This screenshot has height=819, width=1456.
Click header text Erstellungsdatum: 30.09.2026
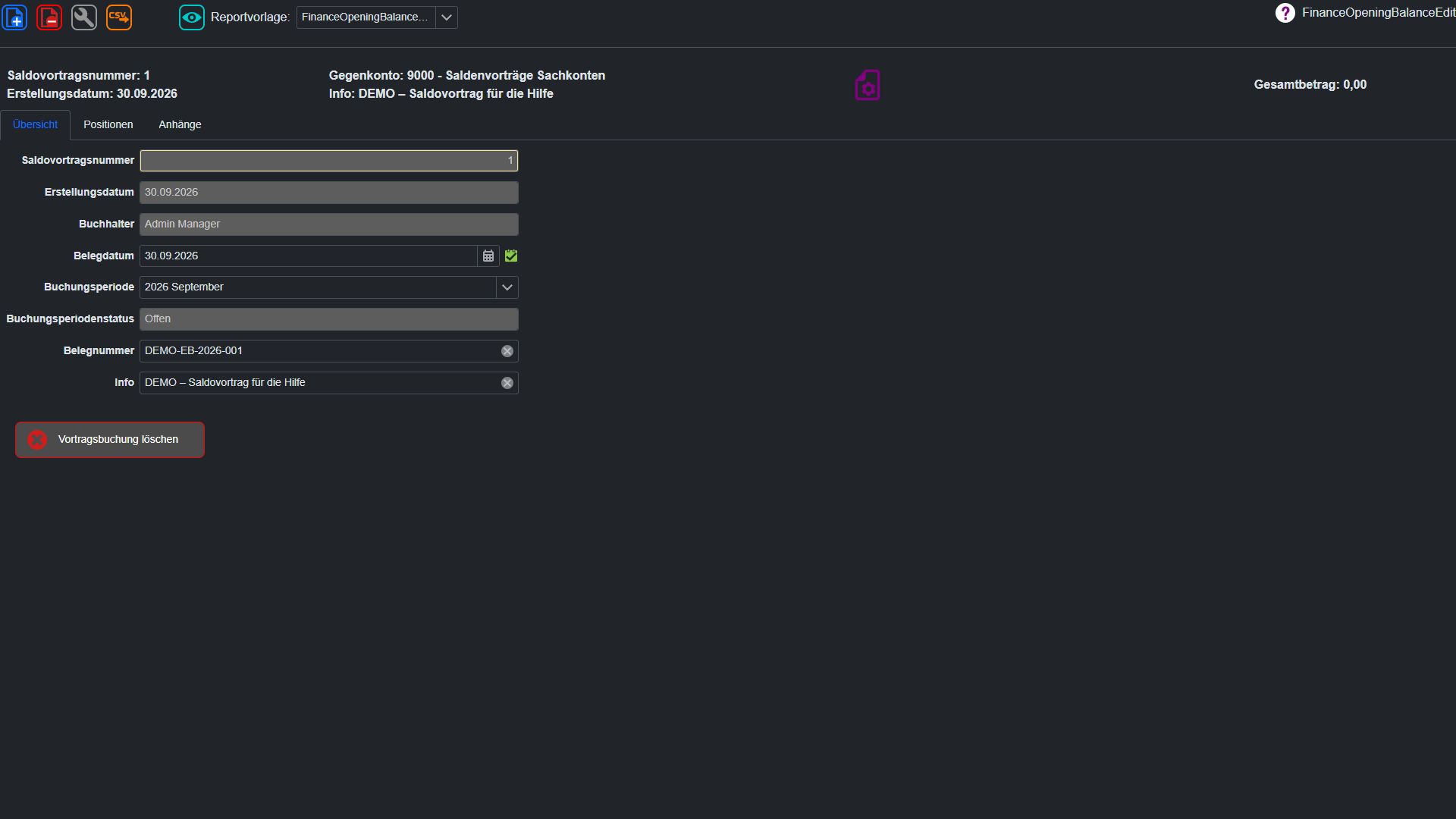(93, 94)
